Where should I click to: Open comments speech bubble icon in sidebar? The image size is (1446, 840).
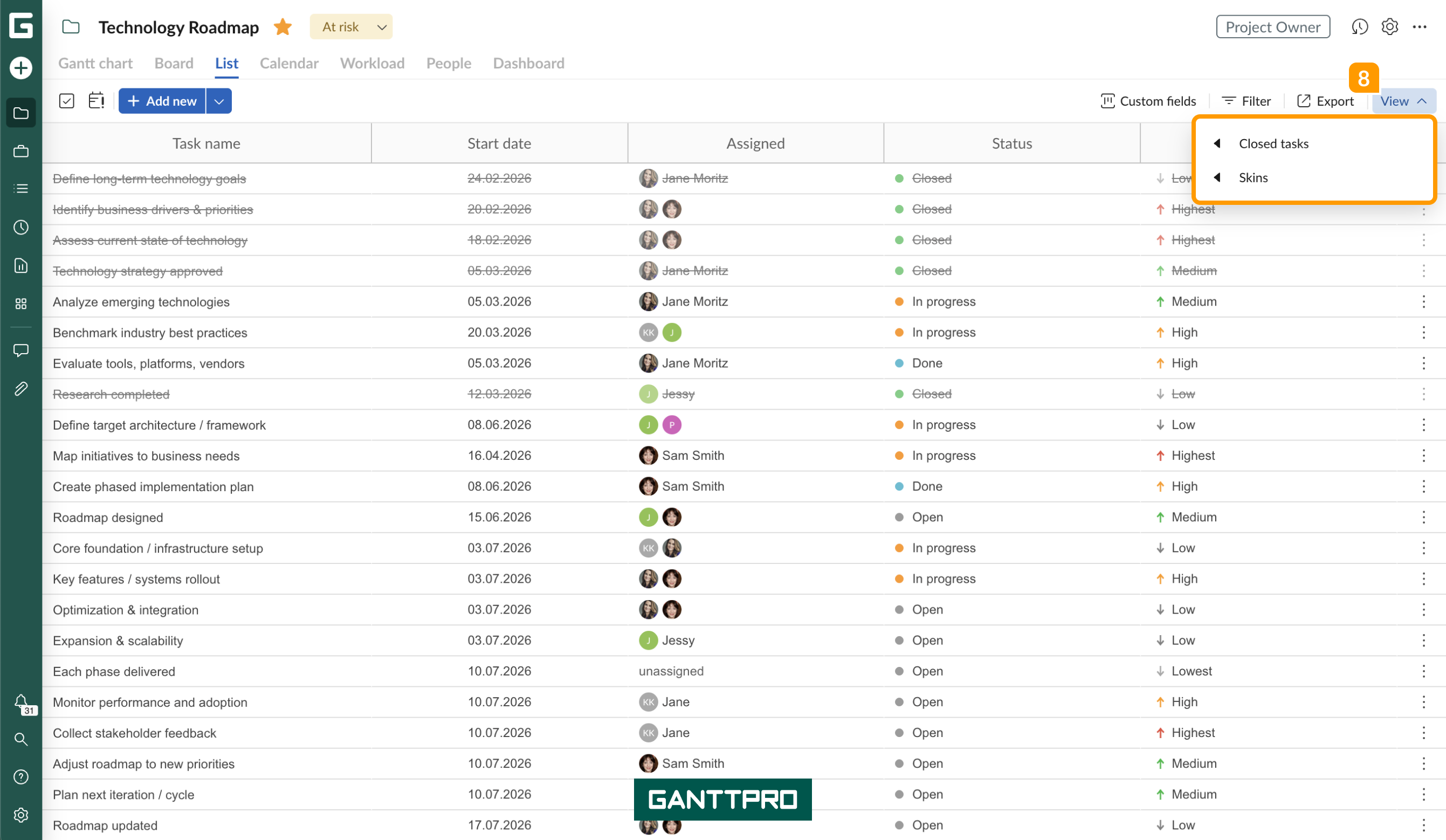[21, 350]
